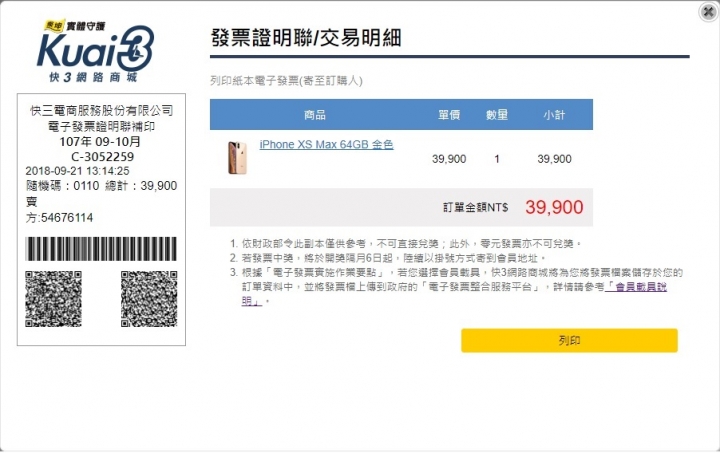Screen dimensions: 720x453
Task: Click the 發票證明聯/交易明細 heading
Action: click(x=306, y=38)
